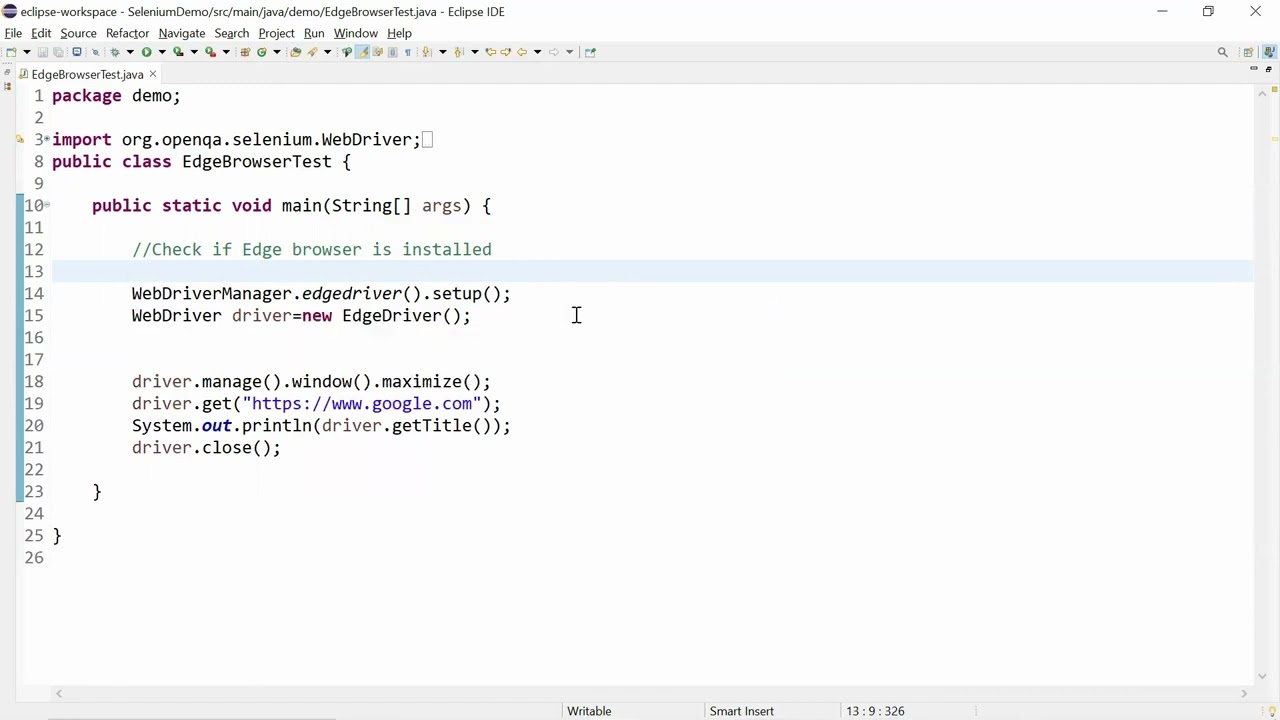Open the Source menu
The image size is (1280, 720).
point(78,33)
